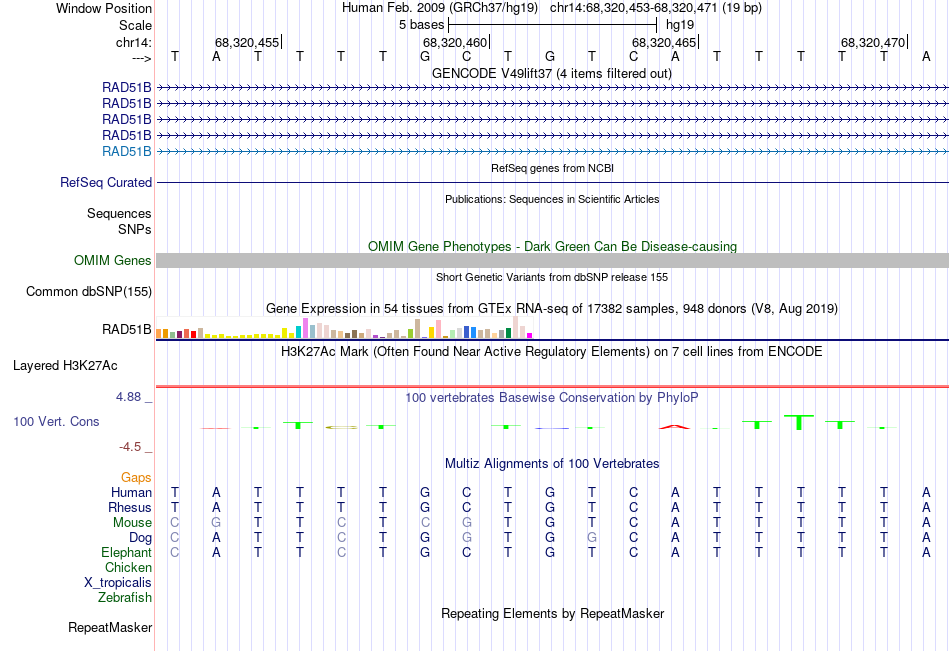Open GENCODE V49lift37 track title
This screenshot has width=950, height=651.
click(x=551, y=73)
